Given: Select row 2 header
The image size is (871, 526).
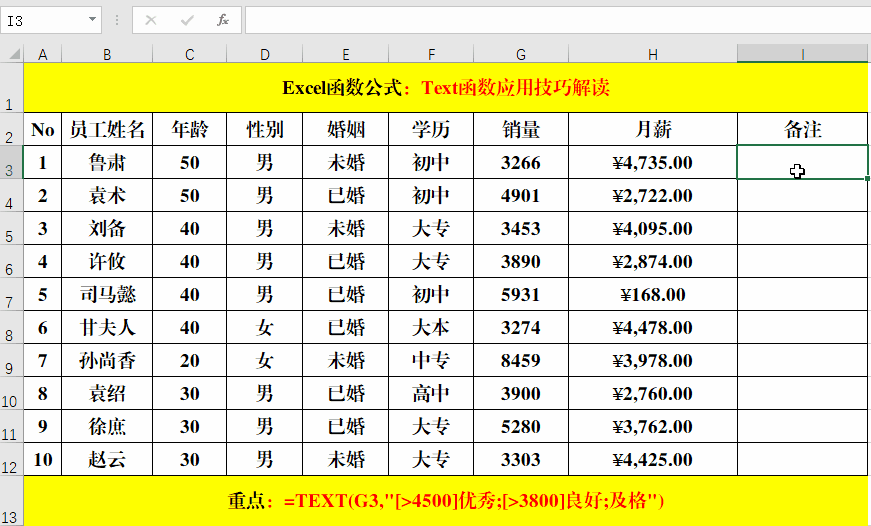Looking at the screenshot, I should click(x=10, y=129).
